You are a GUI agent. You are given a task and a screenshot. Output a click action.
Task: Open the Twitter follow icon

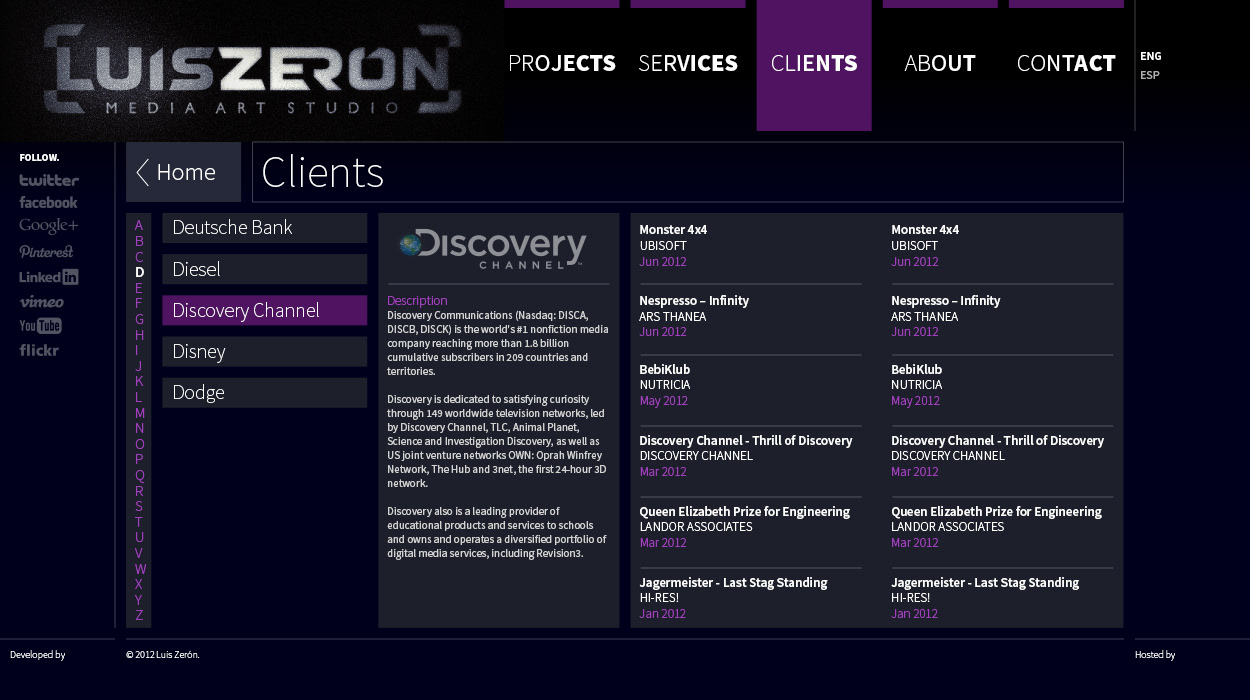[49, 180]
